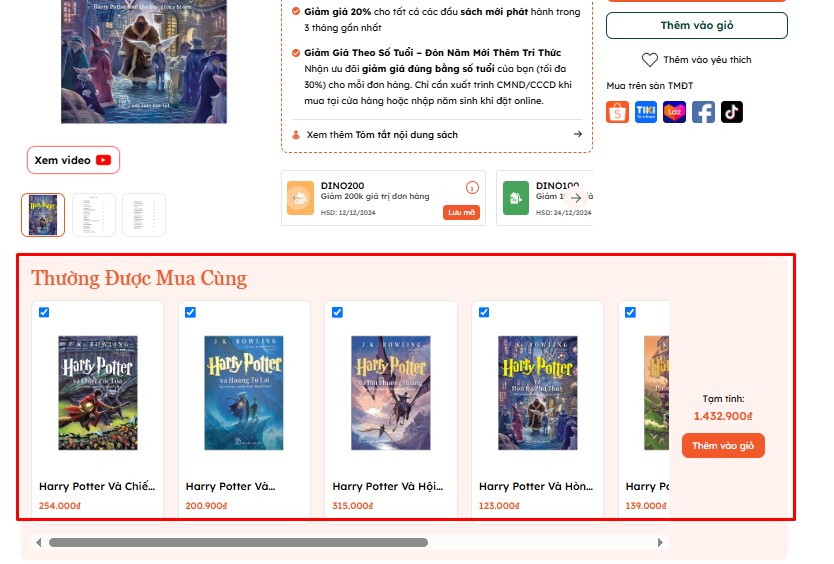
Task: Open the Tiki marketplace icon
Action: (646, 112)
